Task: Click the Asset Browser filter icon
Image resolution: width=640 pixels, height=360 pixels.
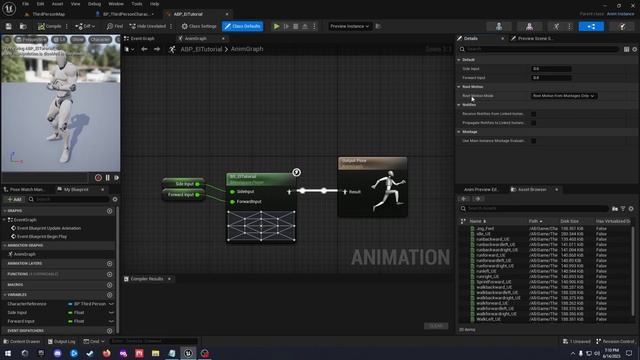Action: [x=623, y=209]
